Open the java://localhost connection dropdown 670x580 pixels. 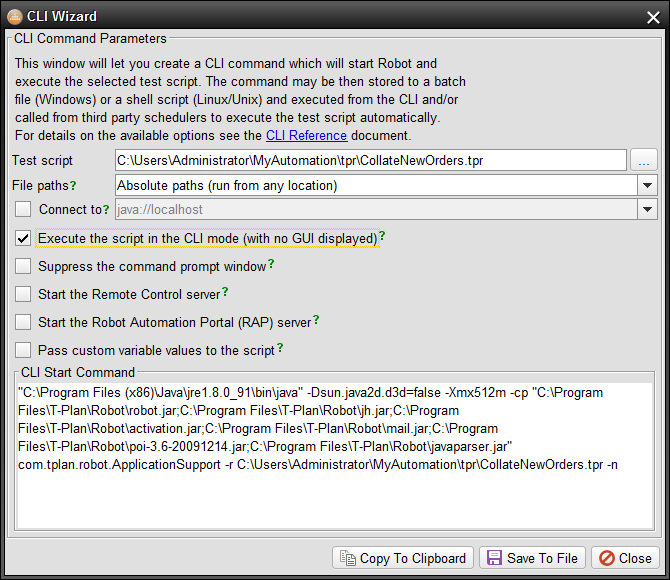[x=647, y=210]
